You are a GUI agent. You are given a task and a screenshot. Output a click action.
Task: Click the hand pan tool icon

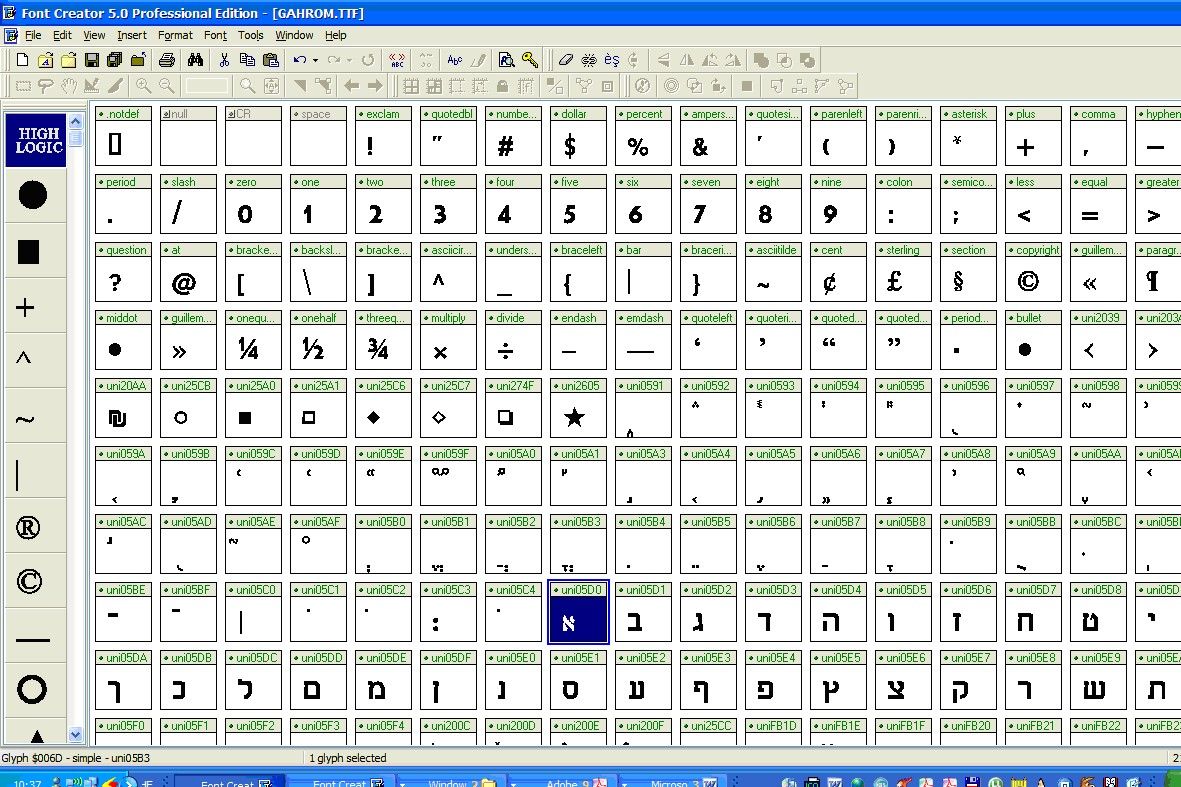pos(69,87)
